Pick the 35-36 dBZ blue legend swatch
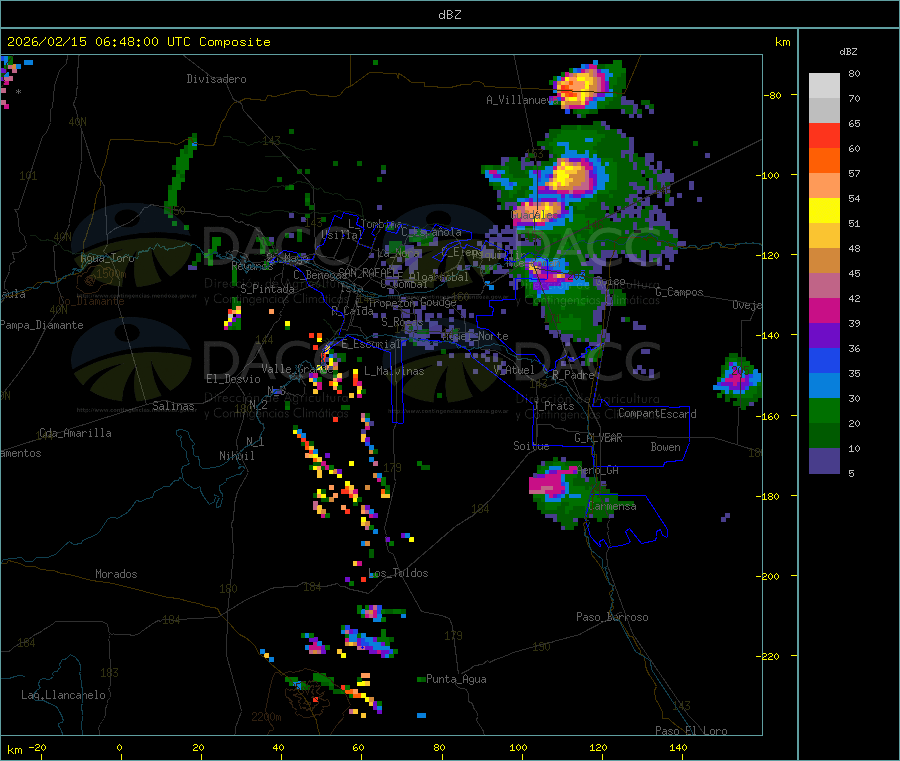The image size is (900, 761). point(824,360)
